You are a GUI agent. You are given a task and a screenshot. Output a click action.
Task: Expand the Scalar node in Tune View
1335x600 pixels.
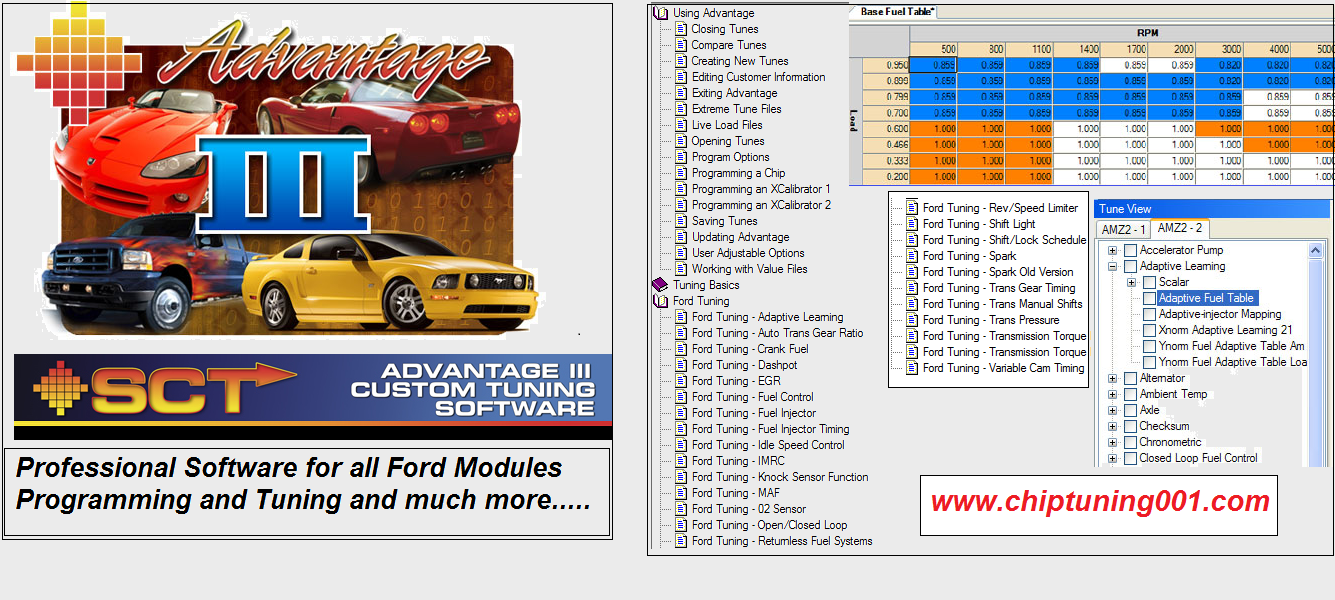click(1131, 282)
